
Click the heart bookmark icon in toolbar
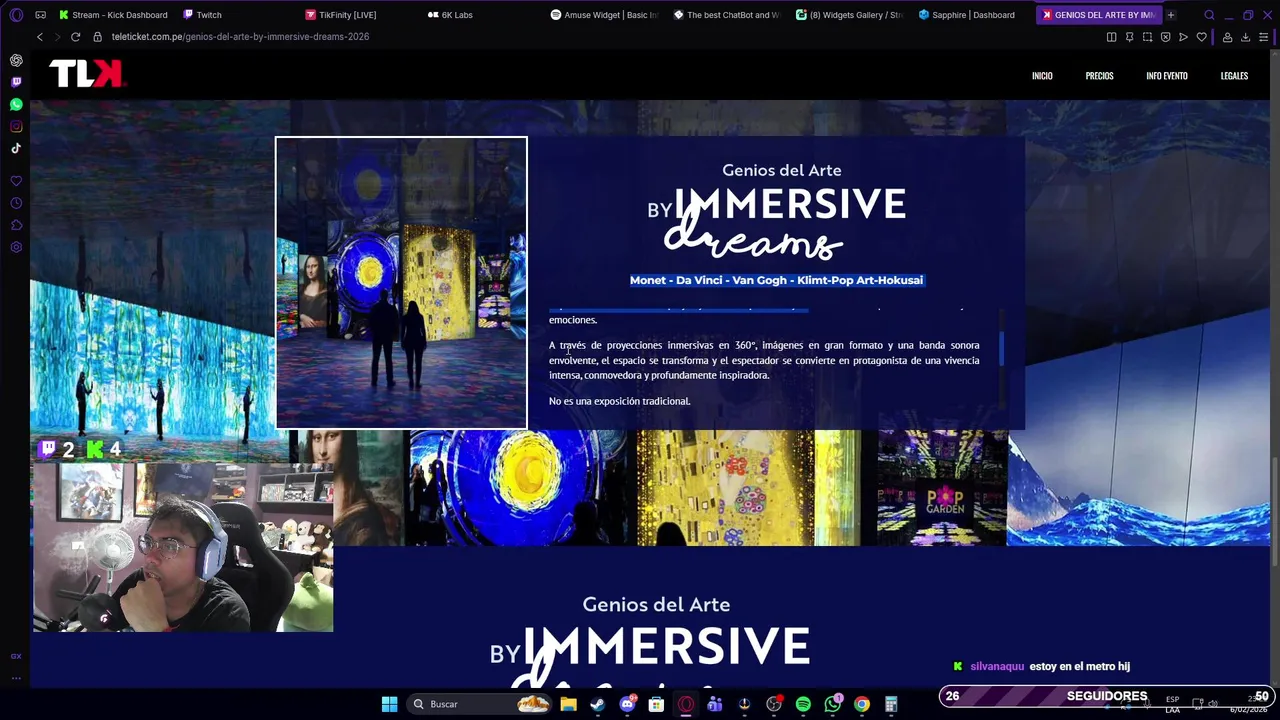pos(1201,37)
